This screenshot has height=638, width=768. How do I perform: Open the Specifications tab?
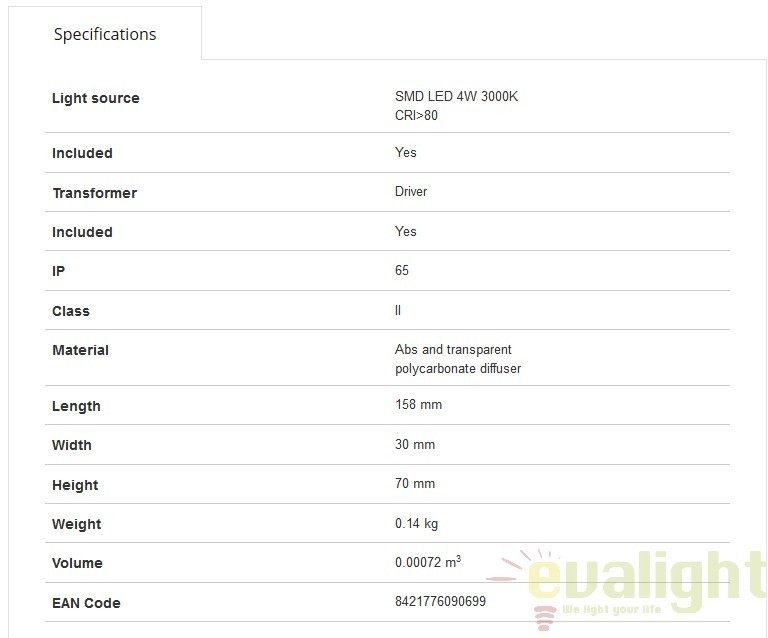(105, 34)
